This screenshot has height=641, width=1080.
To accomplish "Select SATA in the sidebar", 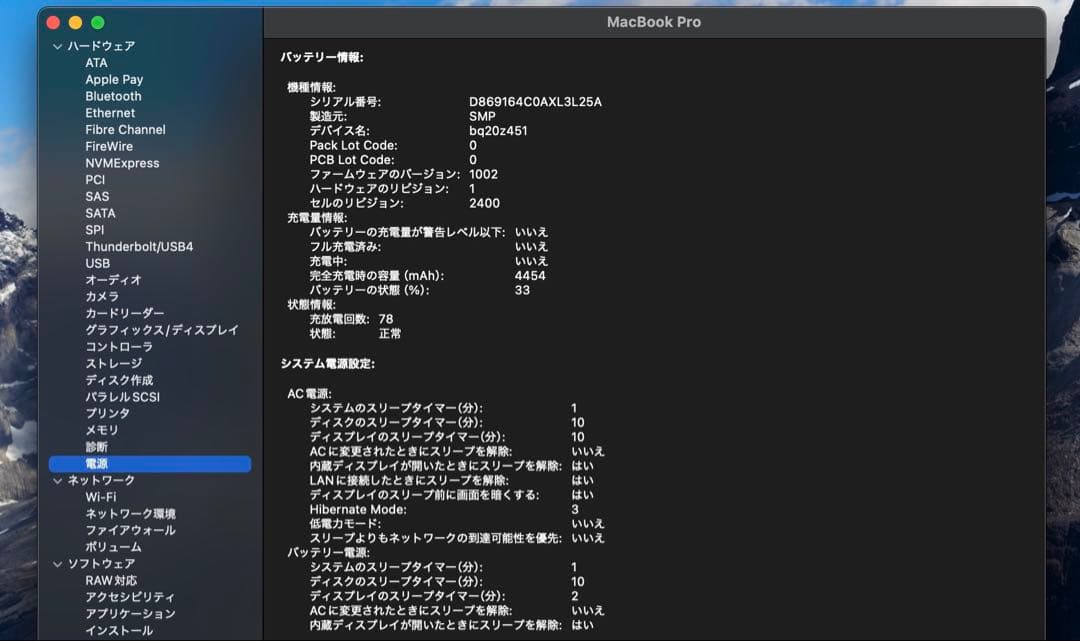I will tap(100, 213).
